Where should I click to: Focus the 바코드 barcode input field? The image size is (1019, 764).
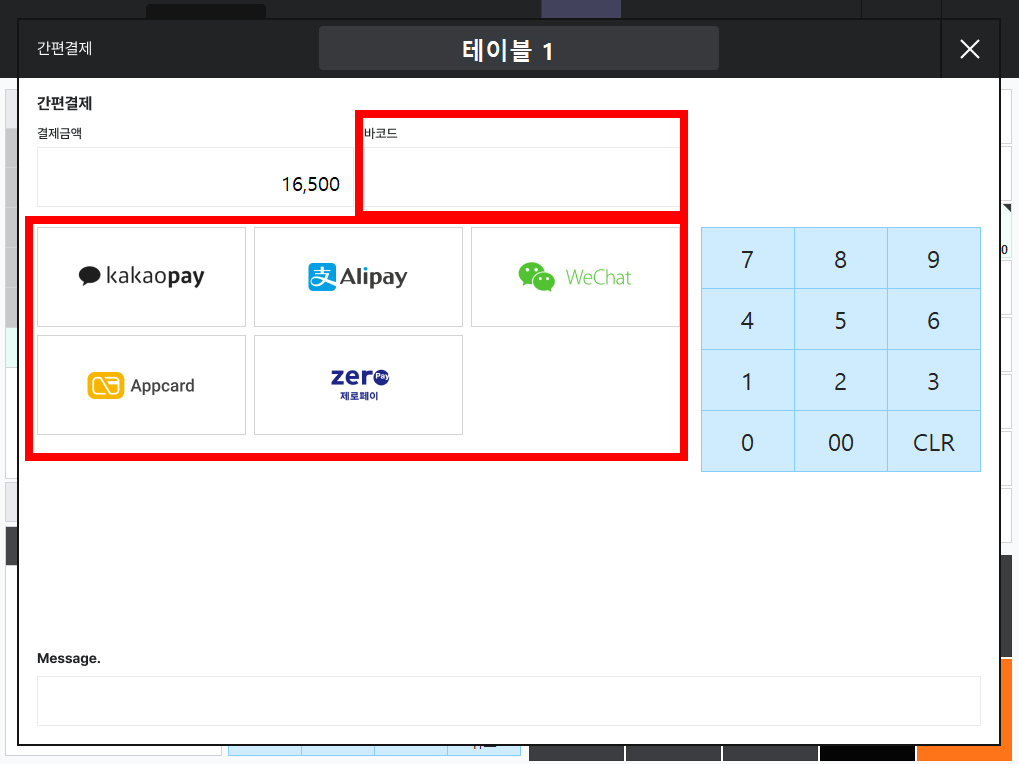(521, 177)
